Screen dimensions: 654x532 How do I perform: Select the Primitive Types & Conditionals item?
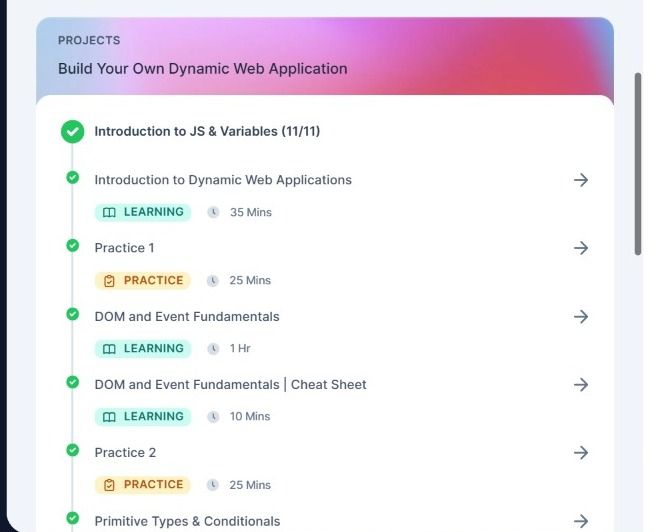(x=187, y=521)
